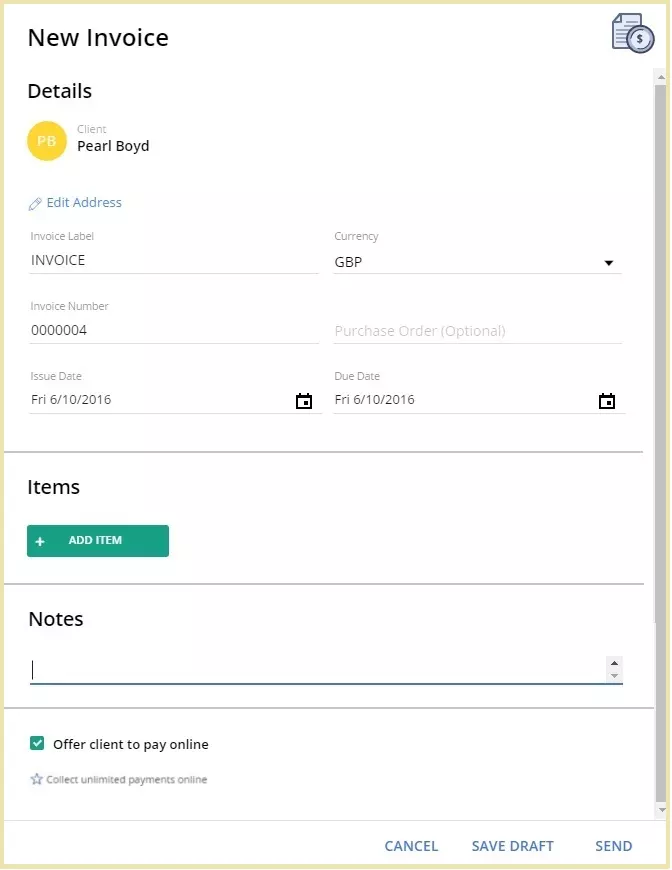The image size is (672, 870).
Task: Click the Offer client to pay online label
Action: point(131,744)
